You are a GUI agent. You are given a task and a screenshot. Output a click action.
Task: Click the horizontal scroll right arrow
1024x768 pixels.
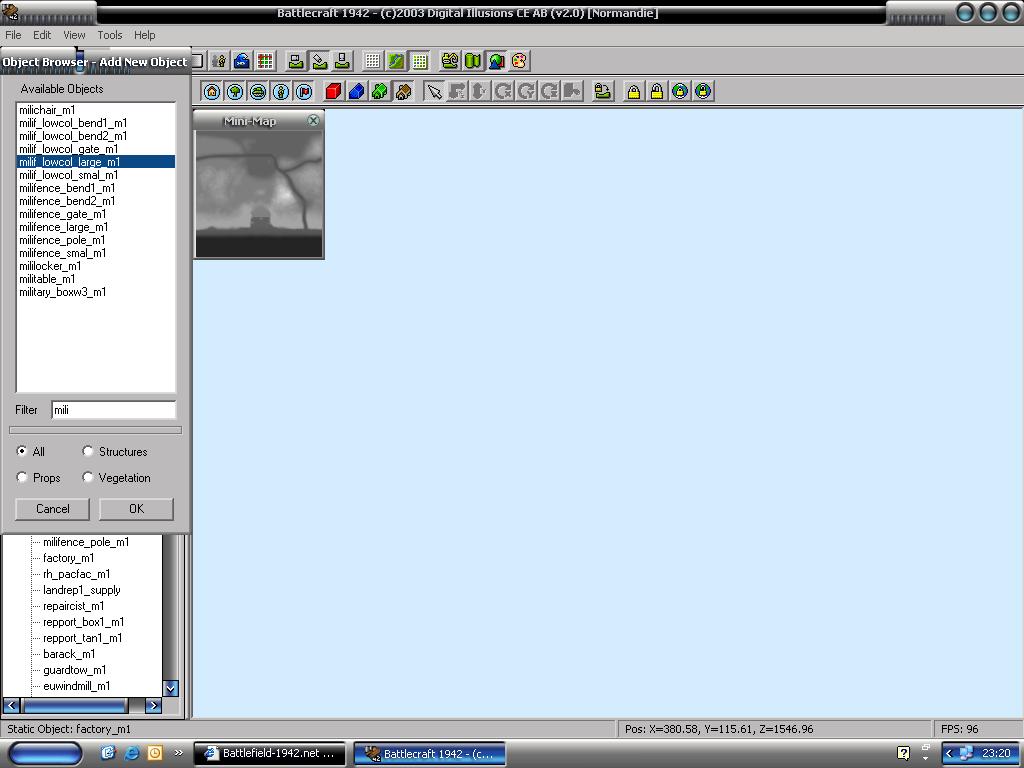(153, 705)
